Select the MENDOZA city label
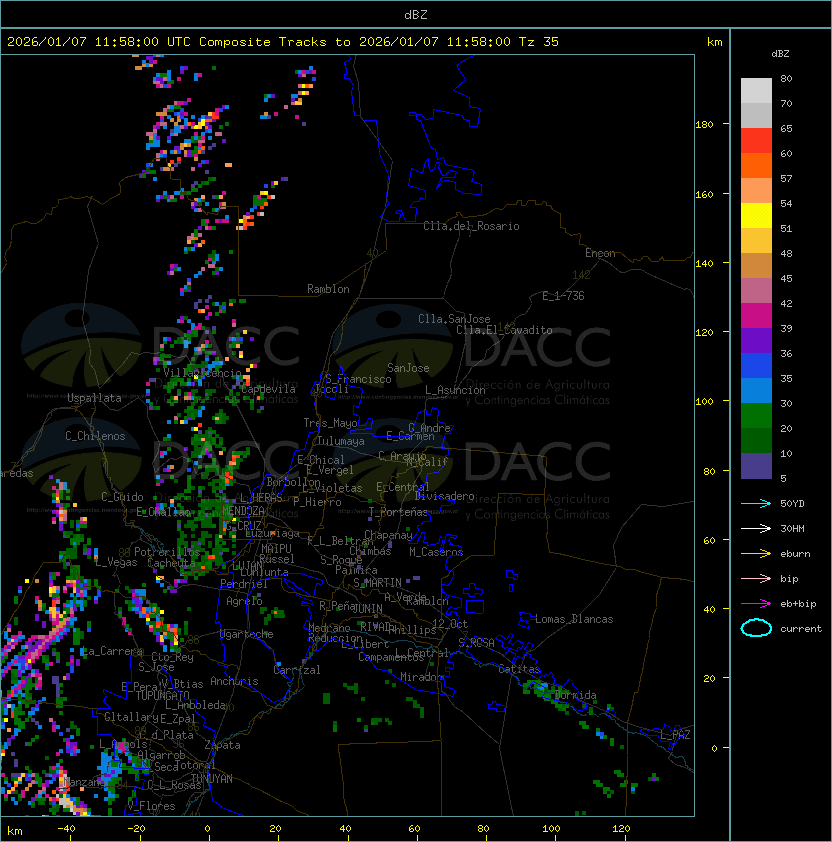This screenshot has height=842, width=832. pos(243,511)
